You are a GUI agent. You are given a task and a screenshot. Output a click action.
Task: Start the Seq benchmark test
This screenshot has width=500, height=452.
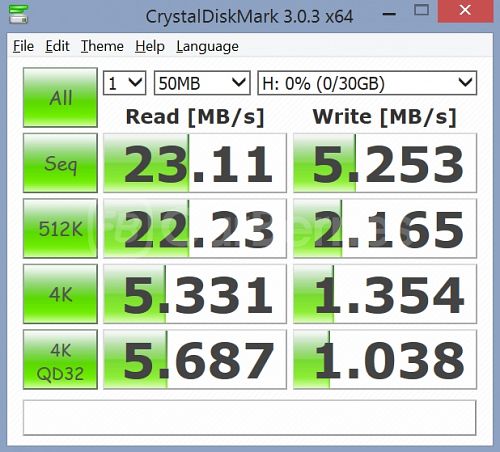click(60, 163)
